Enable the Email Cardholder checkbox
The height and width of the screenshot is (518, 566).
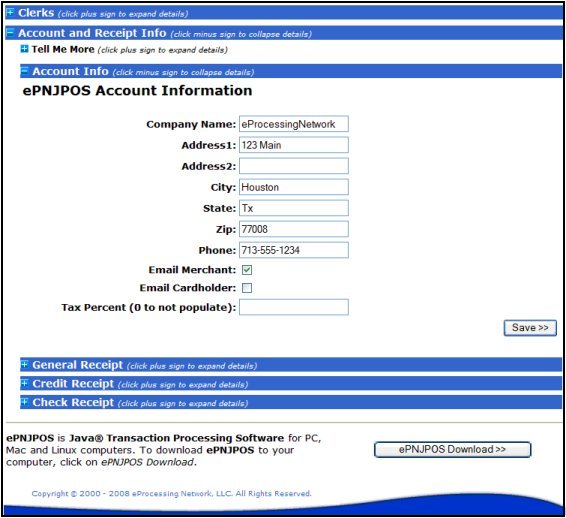(x=247, y=288)
